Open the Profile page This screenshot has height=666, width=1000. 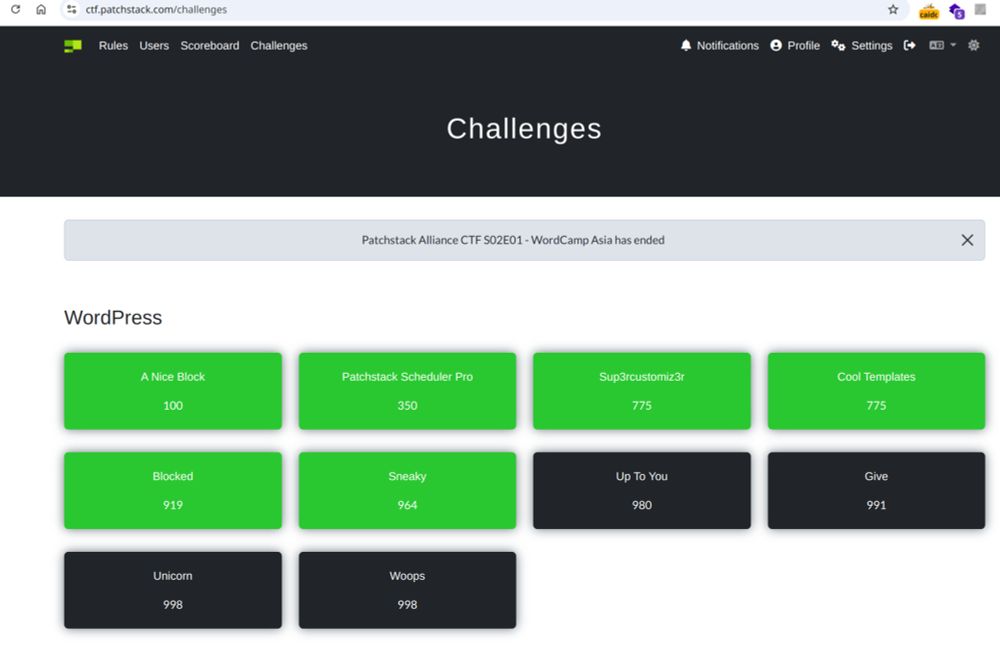pos(795,46)
